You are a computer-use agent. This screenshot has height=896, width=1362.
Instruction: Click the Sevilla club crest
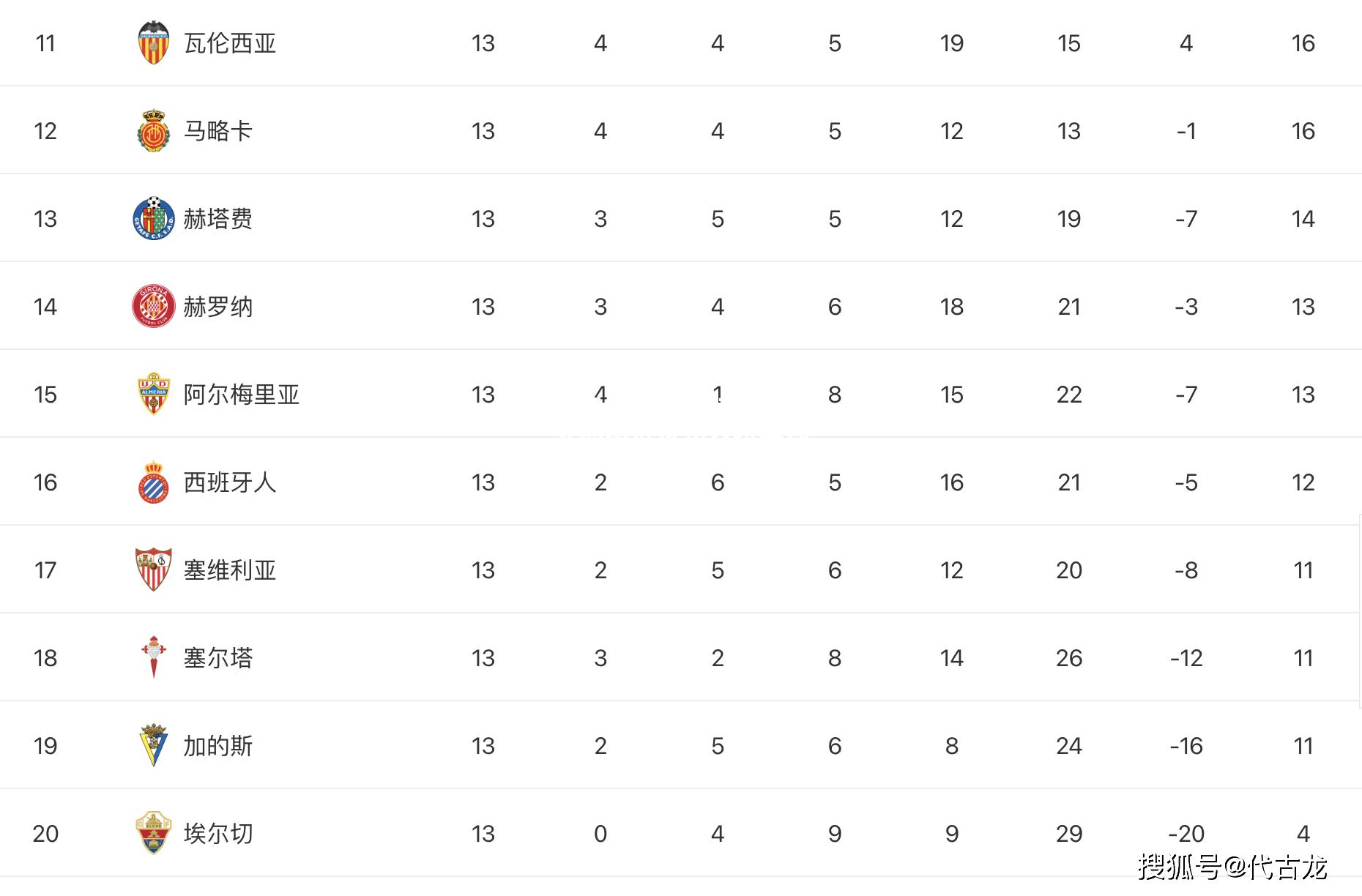(154, 570)
